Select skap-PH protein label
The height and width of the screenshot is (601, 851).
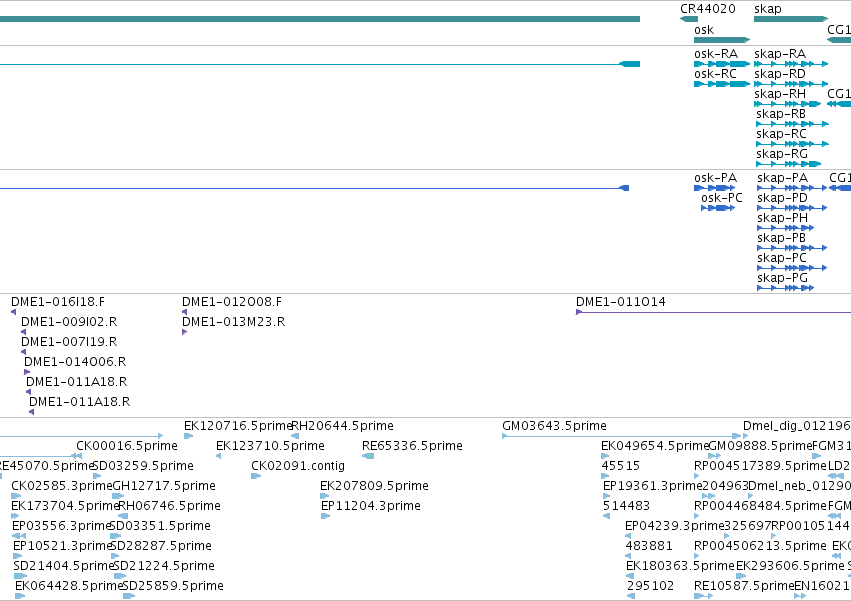[783, 218]
